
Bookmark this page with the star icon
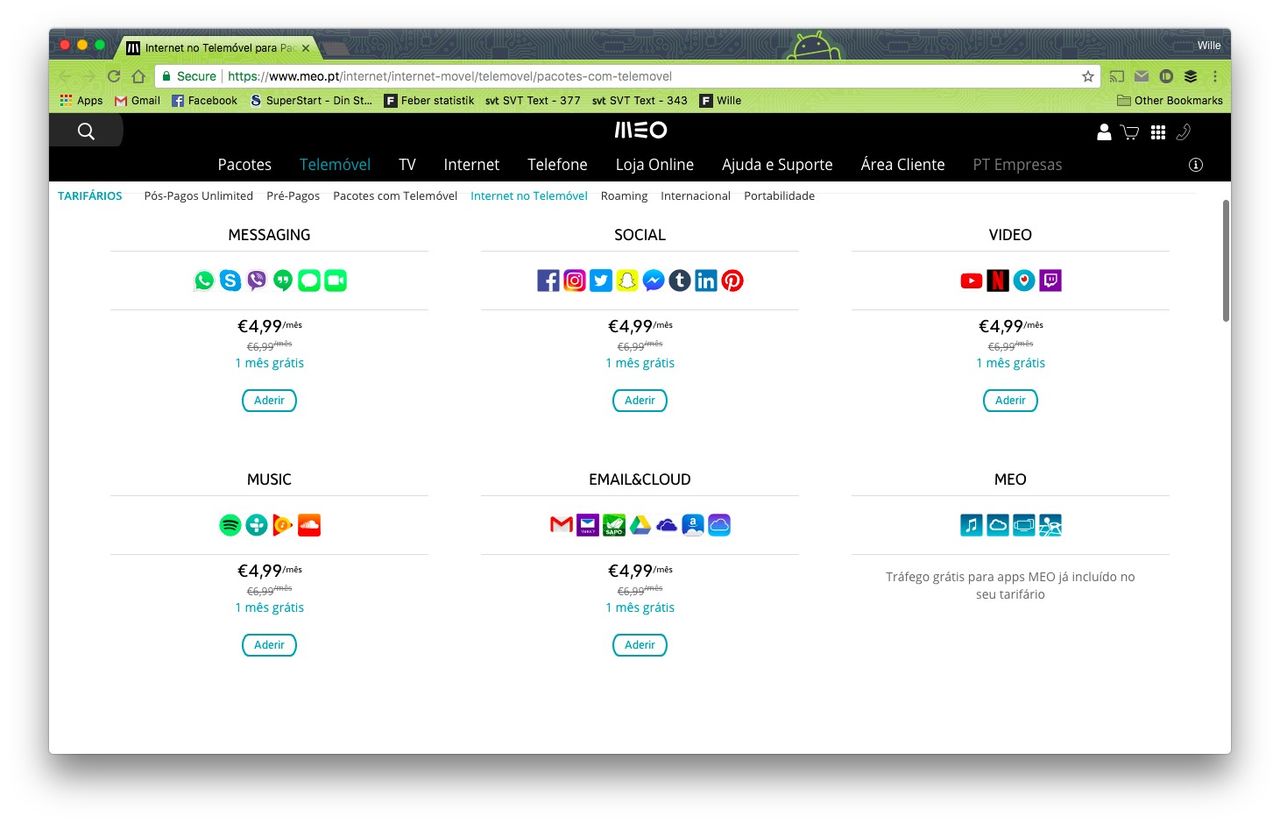(1088, 76)
